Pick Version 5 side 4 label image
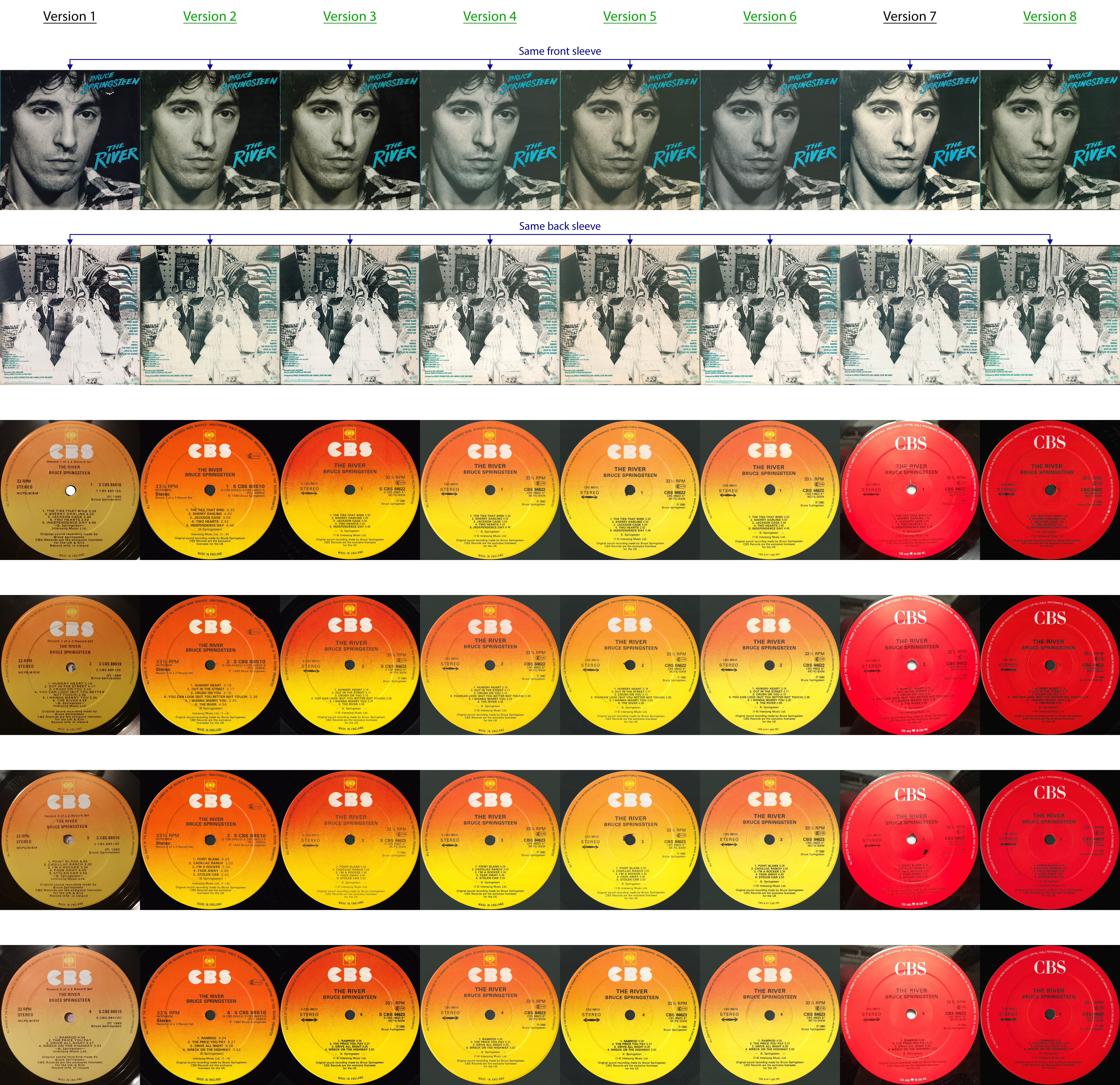Image resolution: width=1120 pixels, height=1085 pixels. 630,1015
